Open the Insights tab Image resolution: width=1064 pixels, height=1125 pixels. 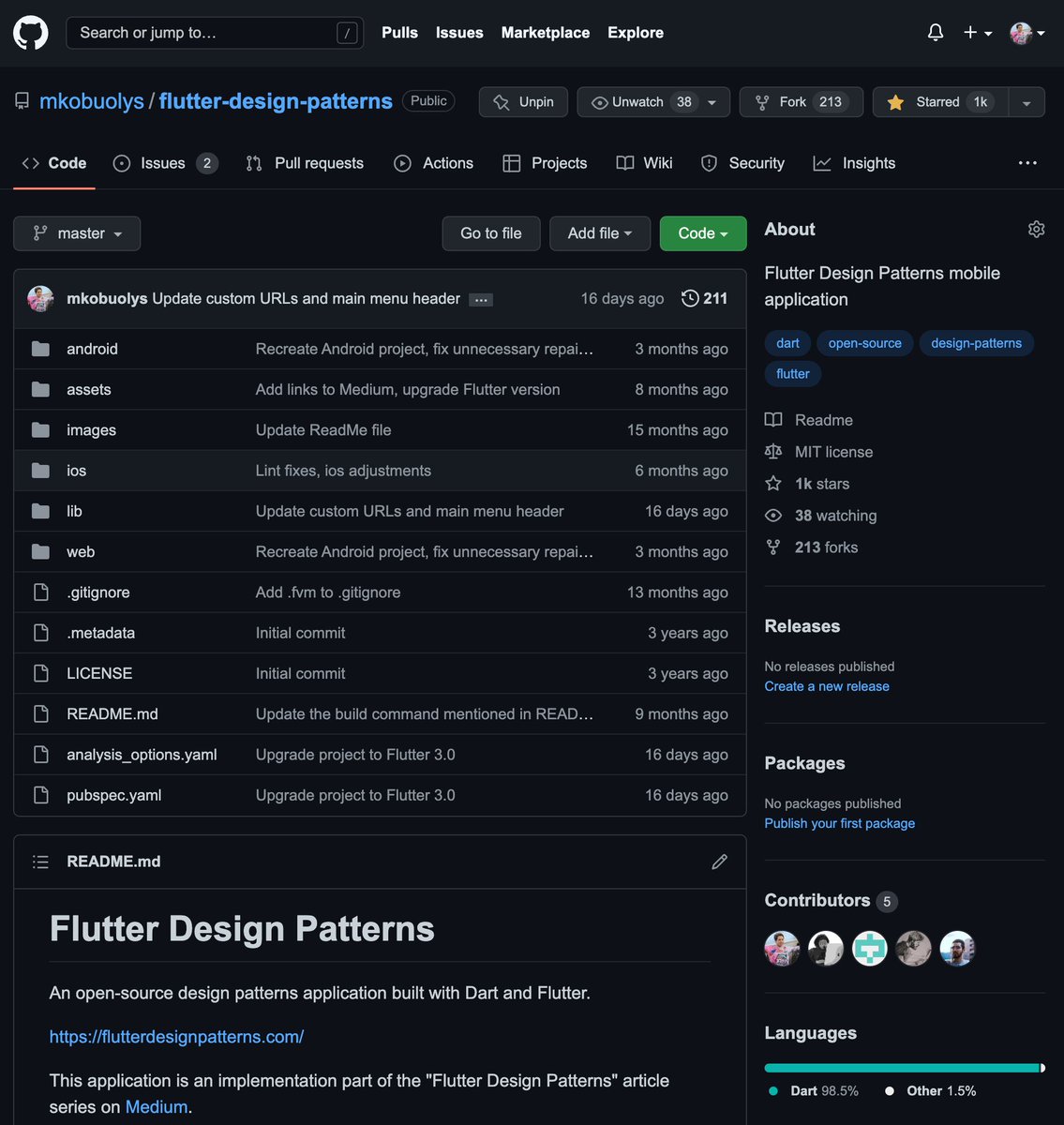(854, 163)
